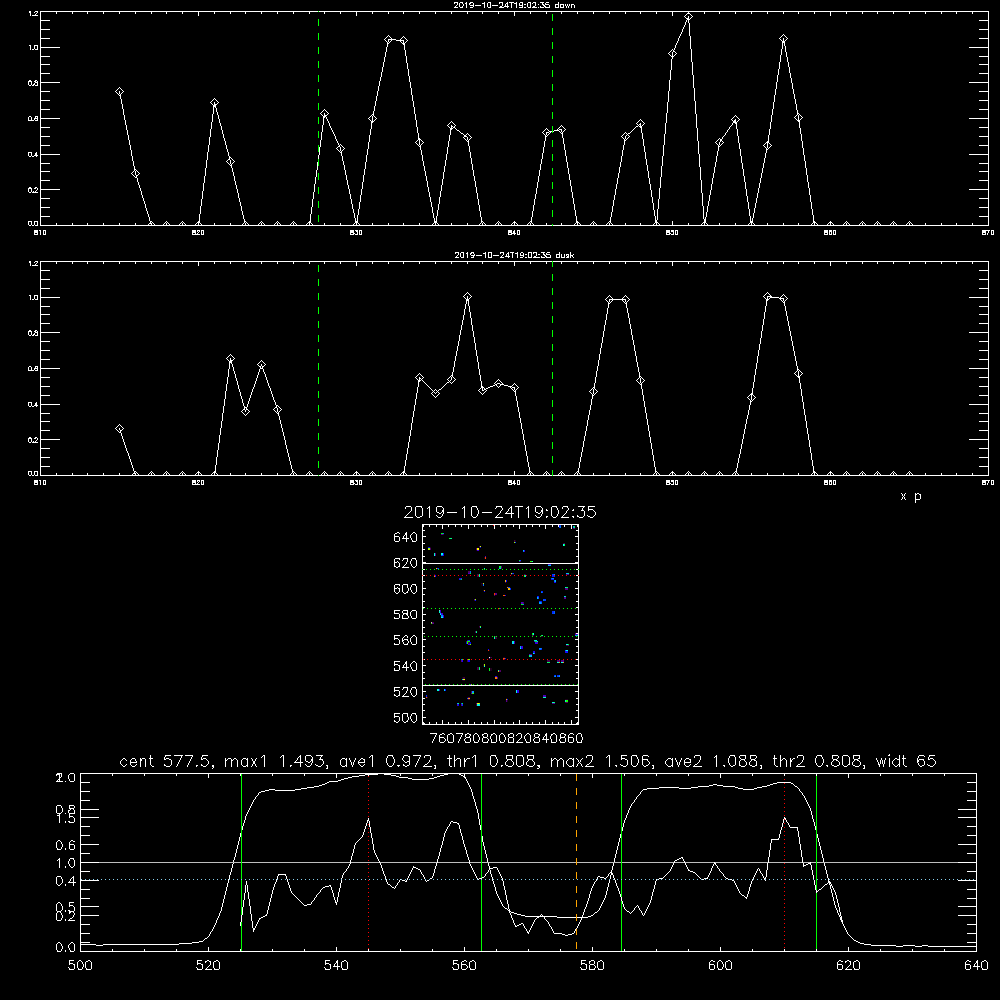Click the 'x p' axis label below dusk plot
This screenshot has height=1000, width=1000.
911,496
